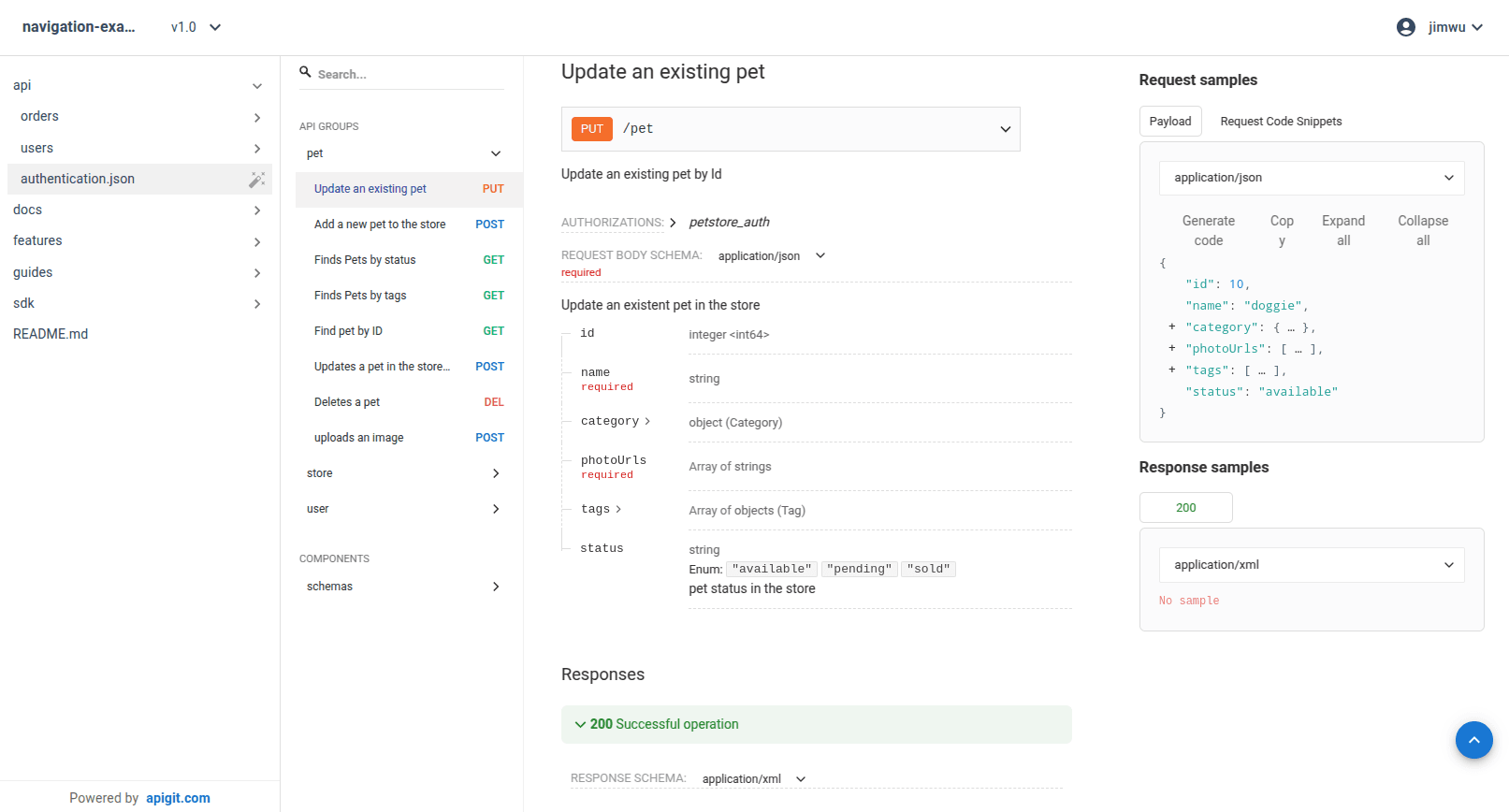
Task: Select the 200 response sample tab
Action: point(1186,507)
